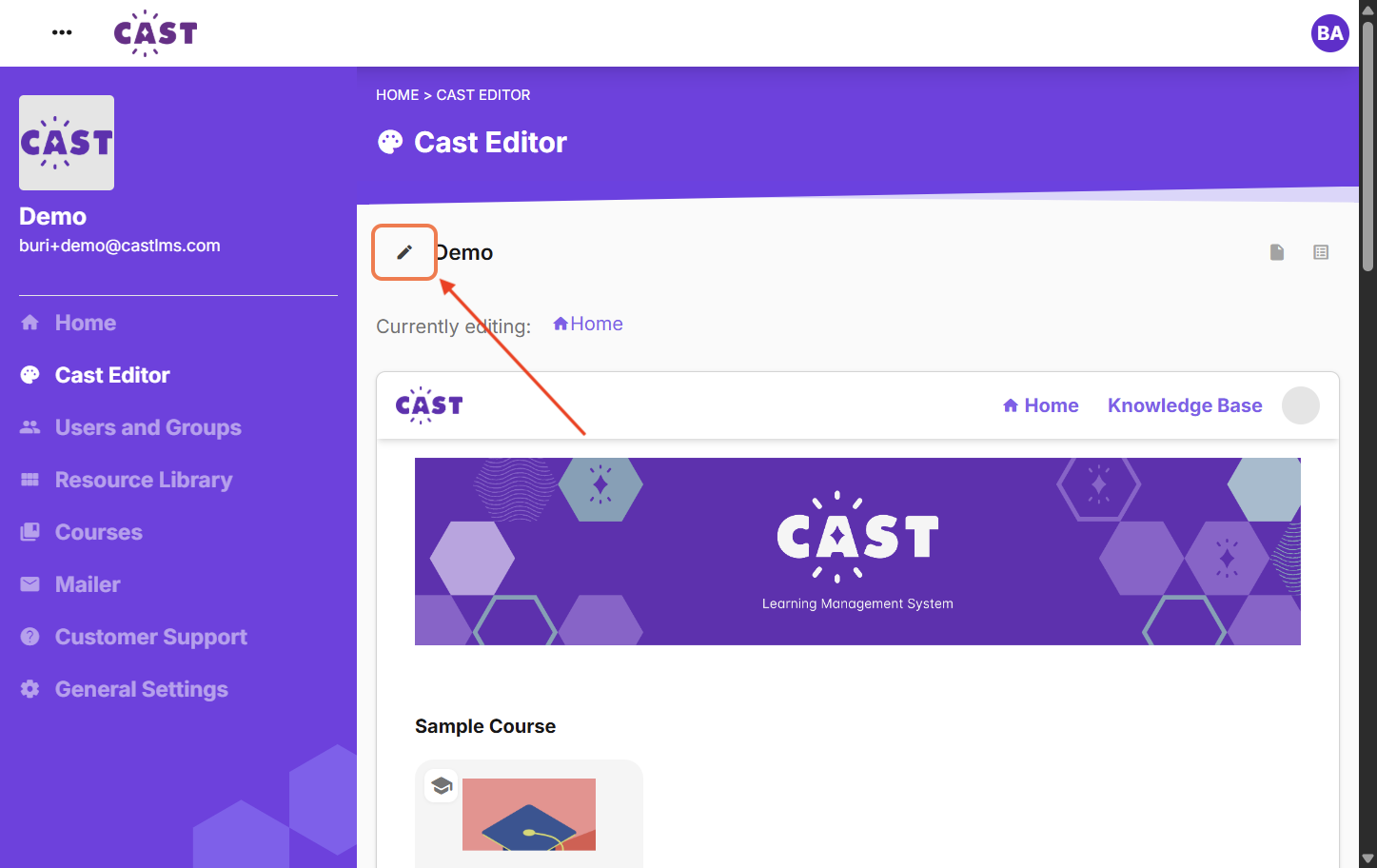Click the Home link next to Currently editing
This screenshot has height=868, width=1377.
click(x=588, y=324)
